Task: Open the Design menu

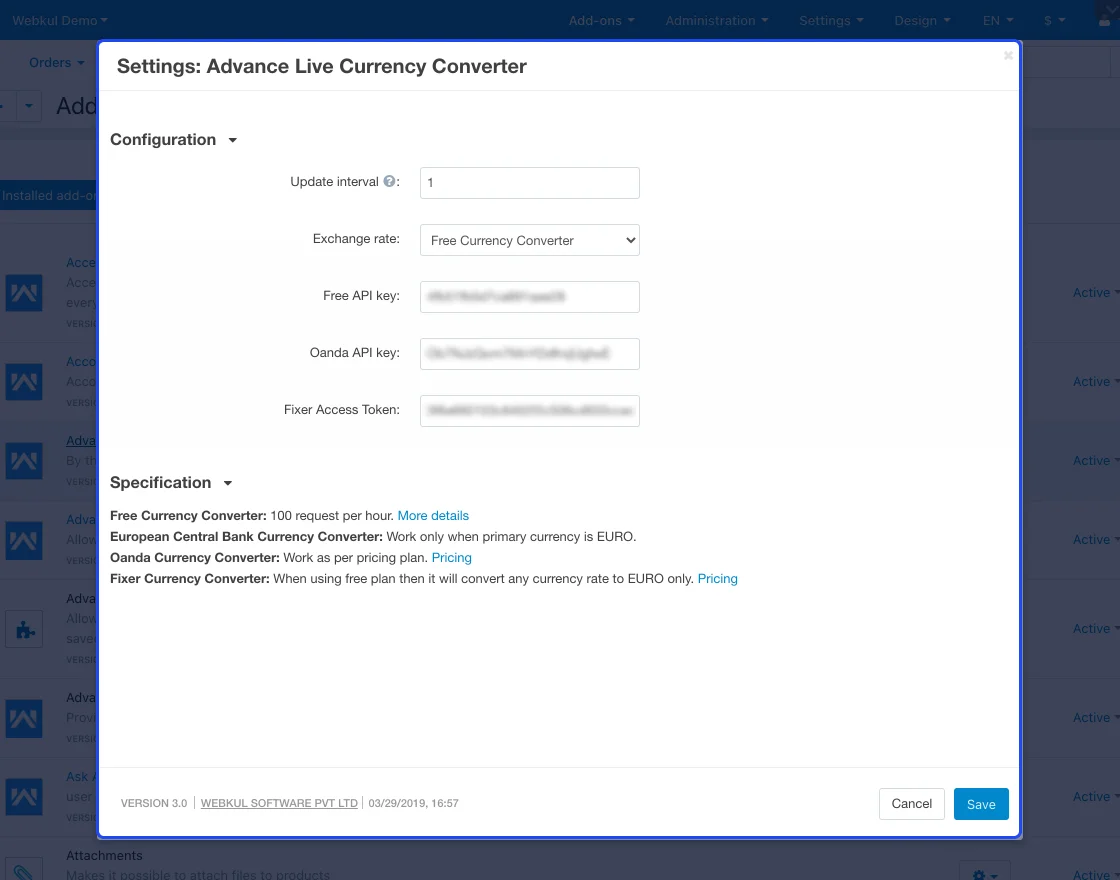Action: pyautogui.click(x=922, y=21)
